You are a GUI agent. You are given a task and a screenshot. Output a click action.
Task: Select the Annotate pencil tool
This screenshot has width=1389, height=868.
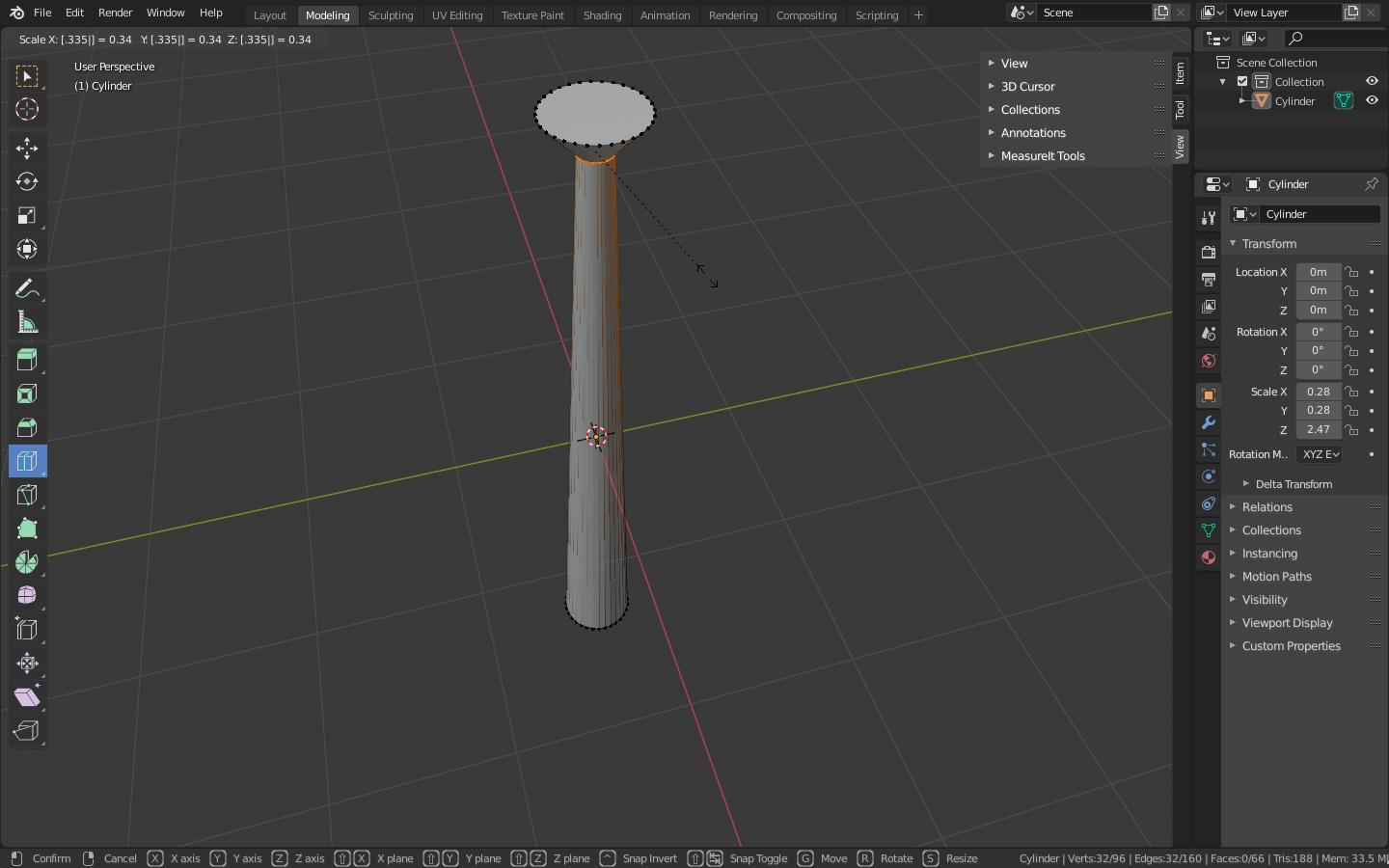27,288
